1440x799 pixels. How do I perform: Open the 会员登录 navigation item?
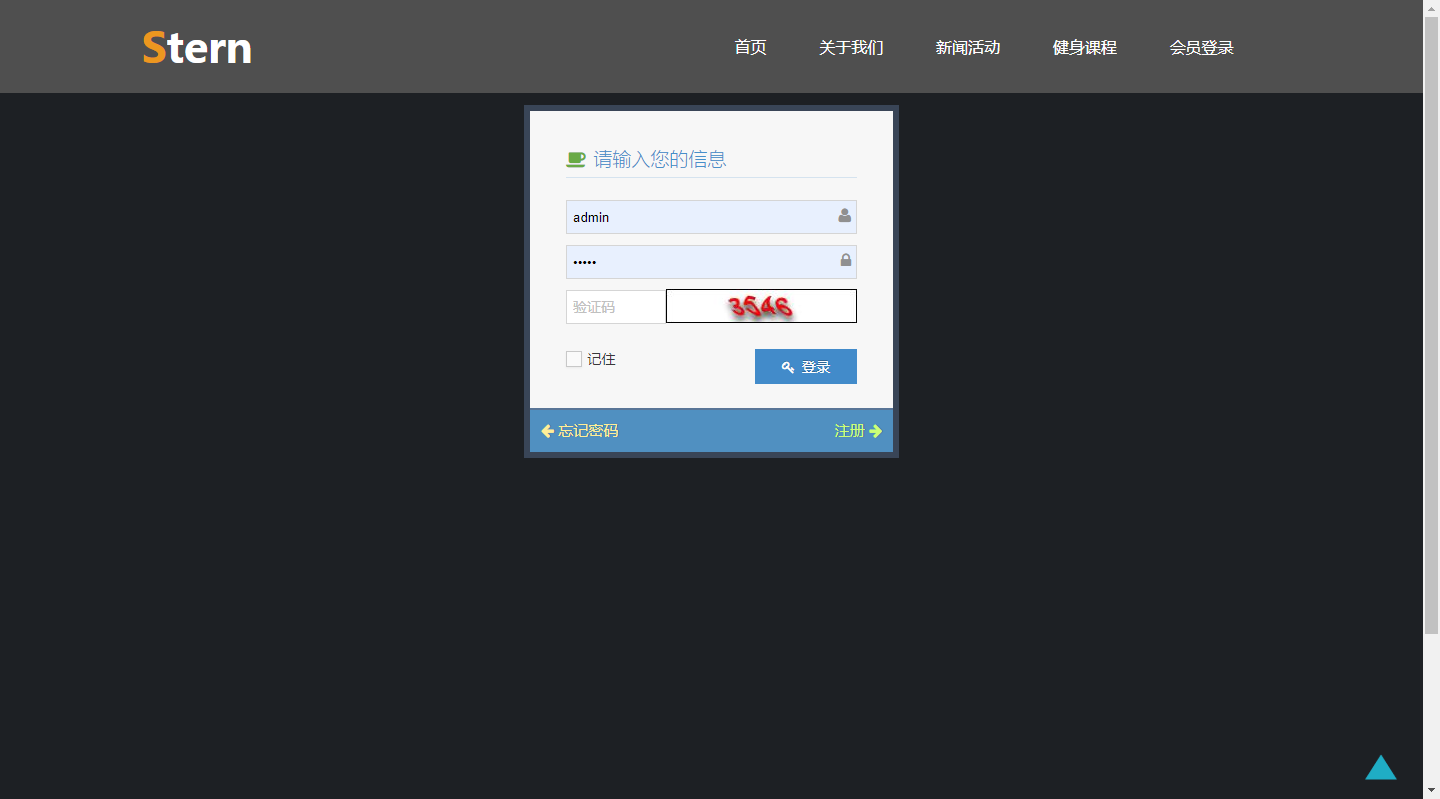click(1202, 47)
